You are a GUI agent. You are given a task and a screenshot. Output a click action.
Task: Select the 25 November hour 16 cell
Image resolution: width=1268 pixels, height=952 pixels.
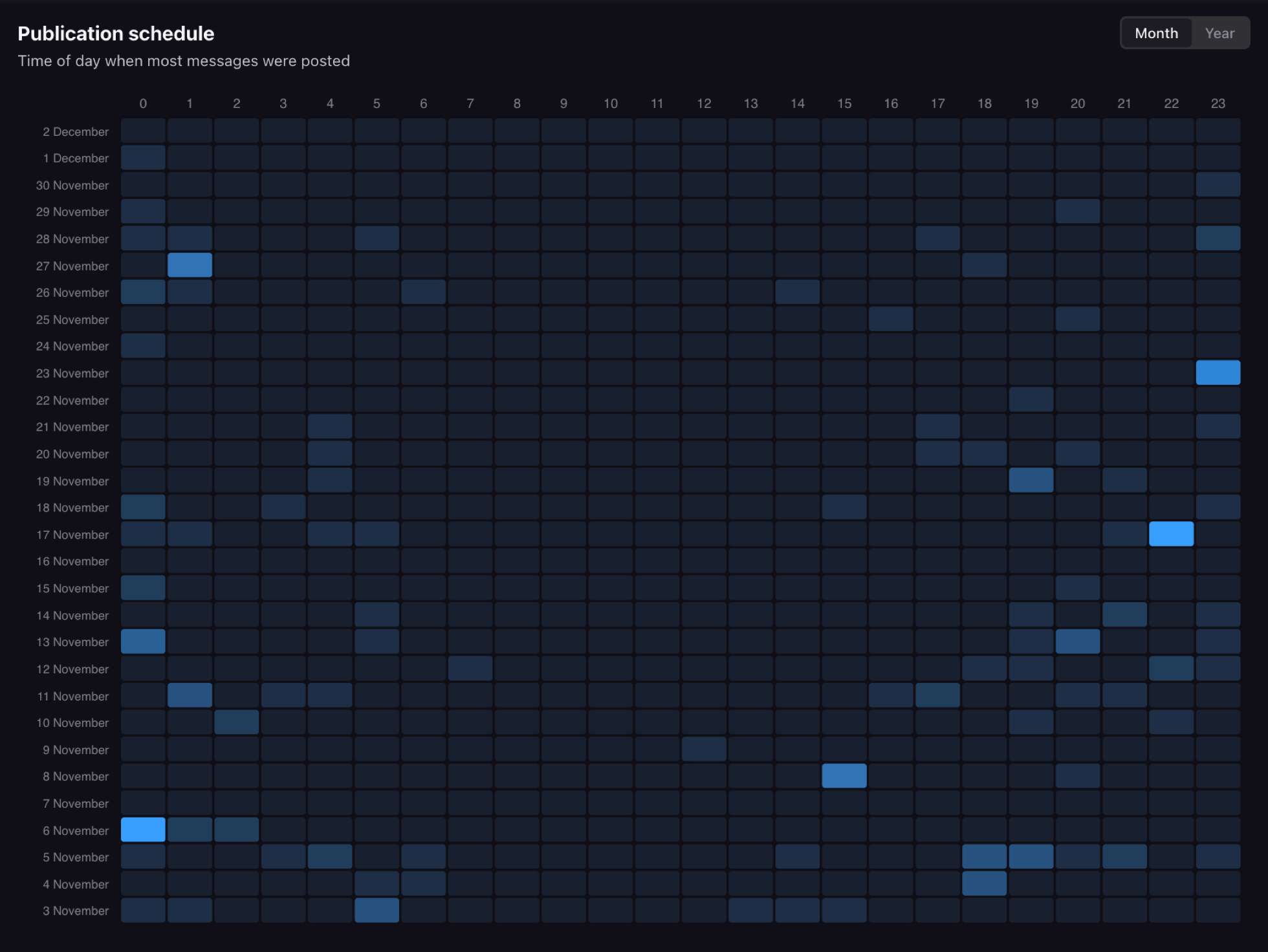(x=891, y=319)
